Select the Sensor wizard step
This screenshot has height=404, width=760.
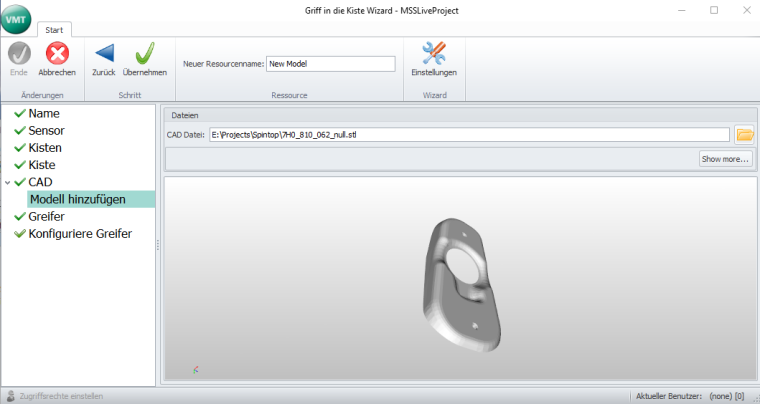48,131
